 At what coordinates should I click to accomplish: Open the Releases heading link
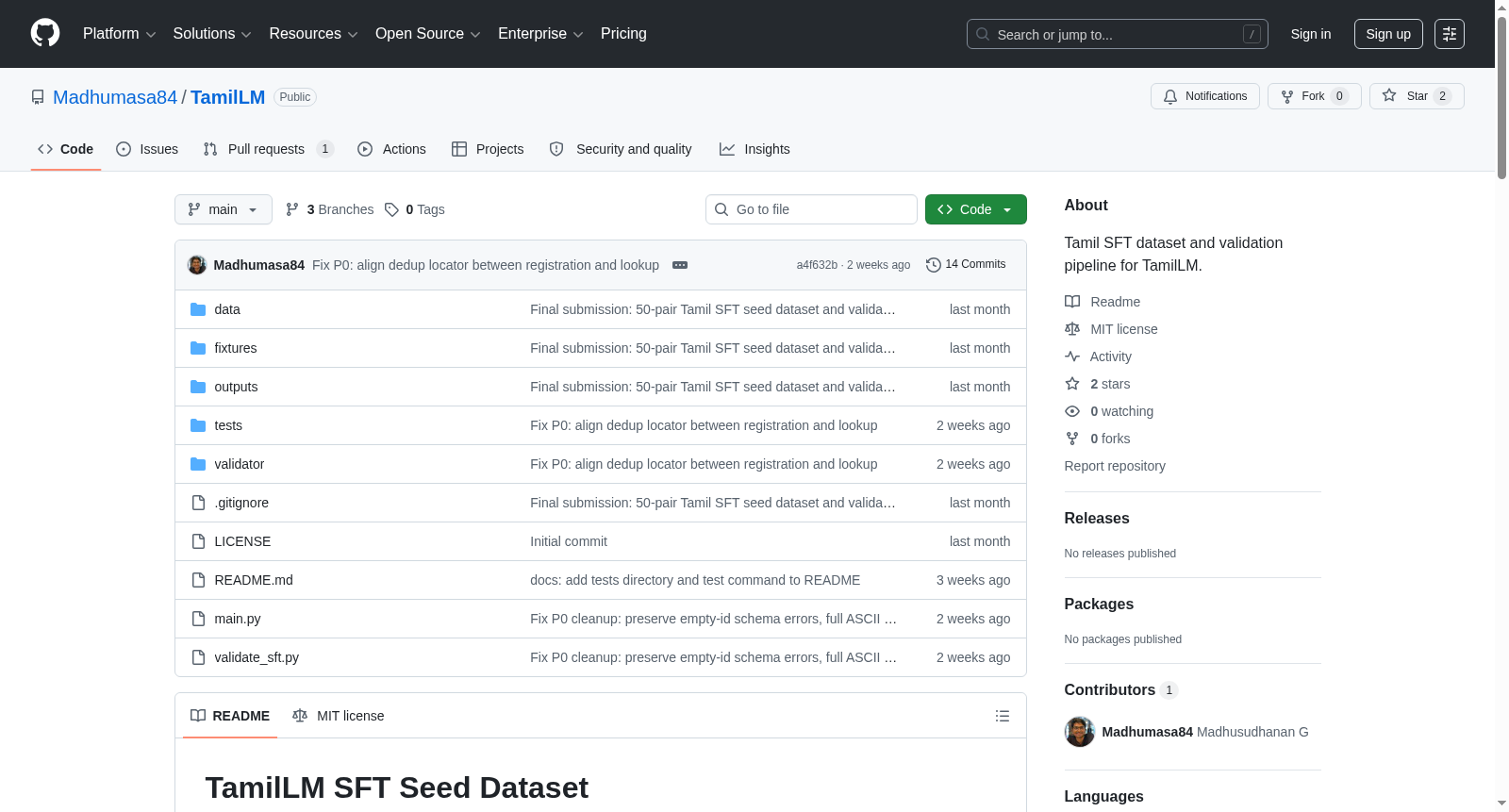point(1097,519)
